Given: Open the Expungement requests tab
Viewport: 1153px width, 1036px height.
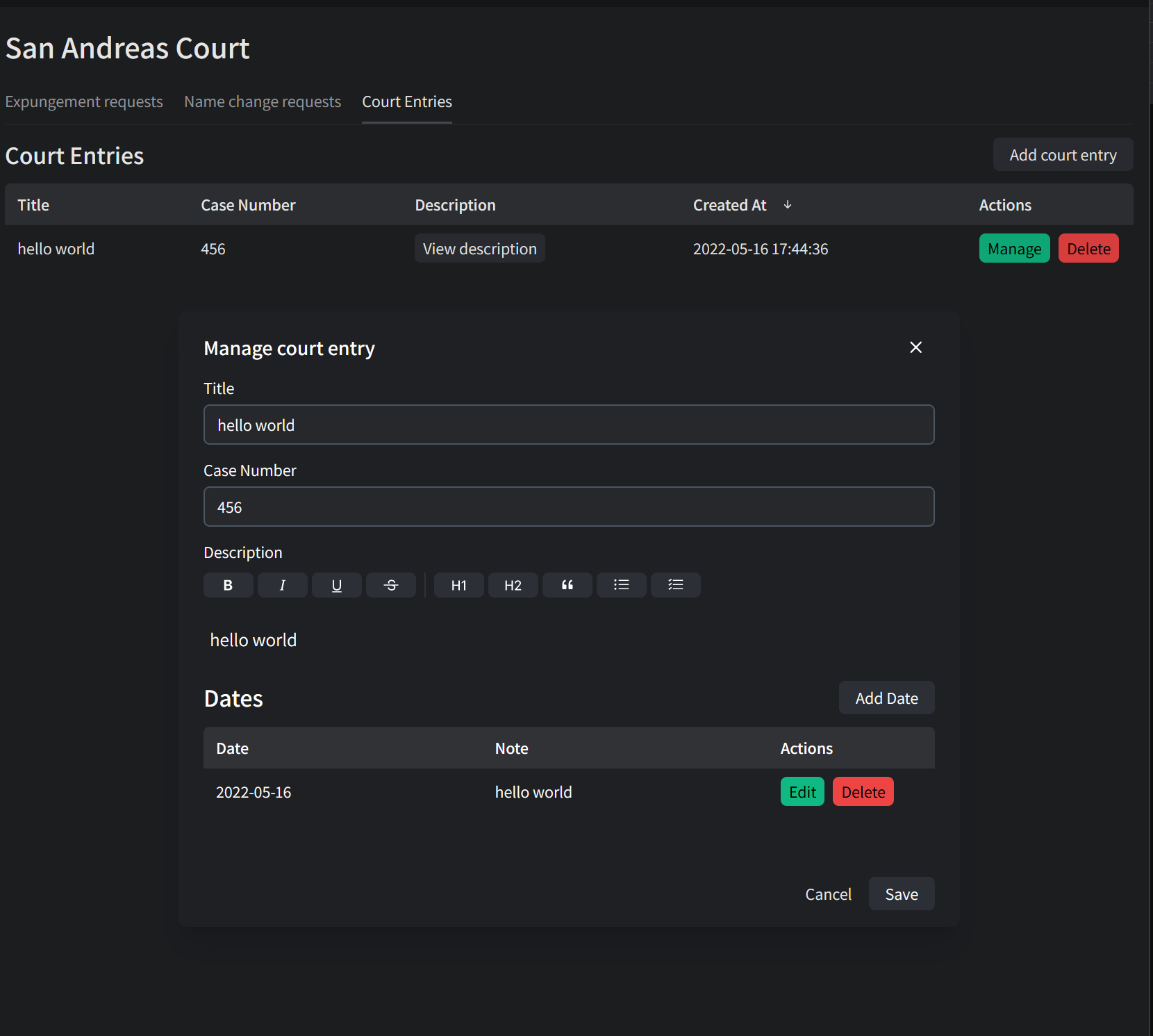Looking at the screenshot, I should click(x=84, y=101).
